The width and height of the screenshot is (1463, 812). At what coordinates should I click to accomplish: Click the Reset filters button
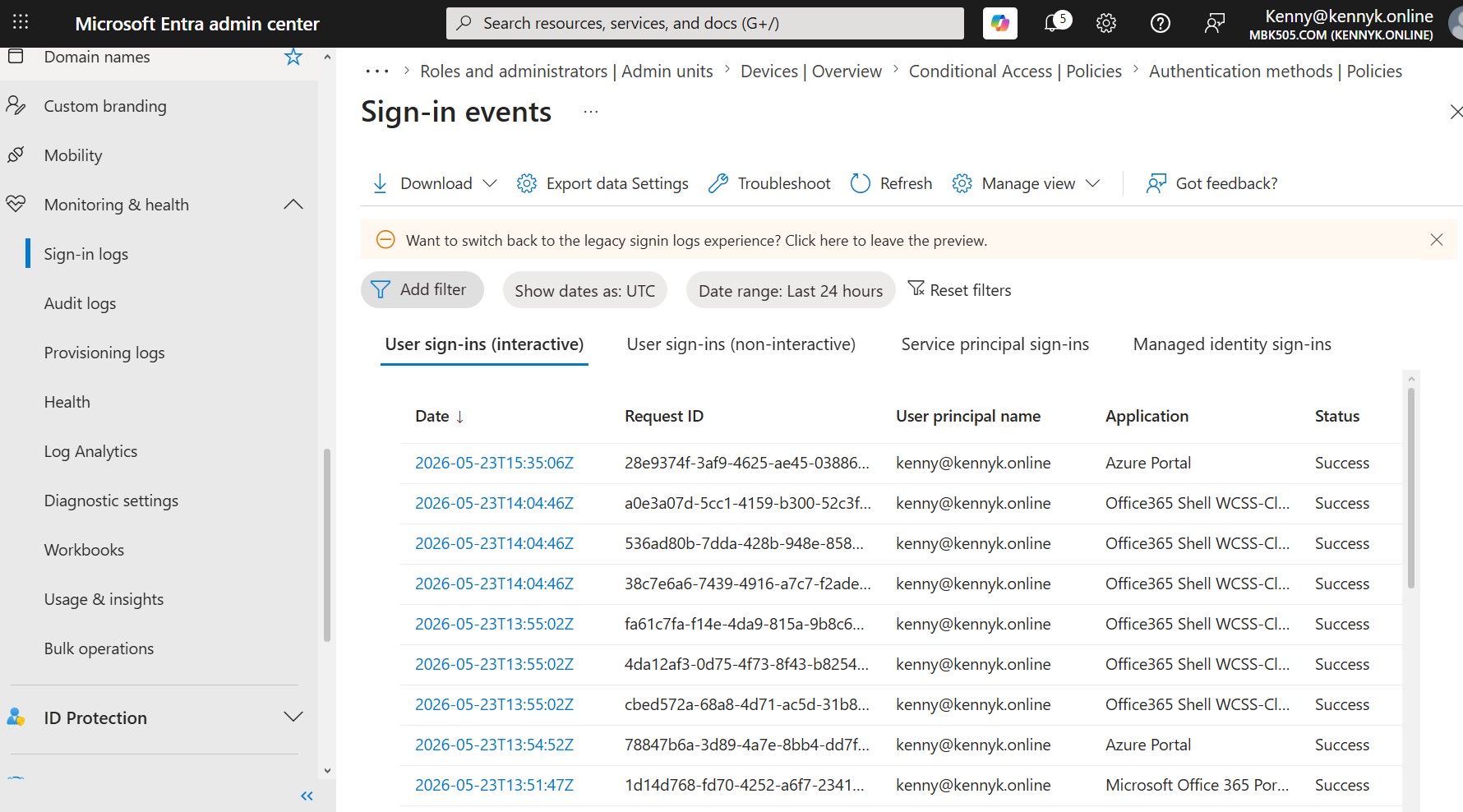tap(959, 289)
